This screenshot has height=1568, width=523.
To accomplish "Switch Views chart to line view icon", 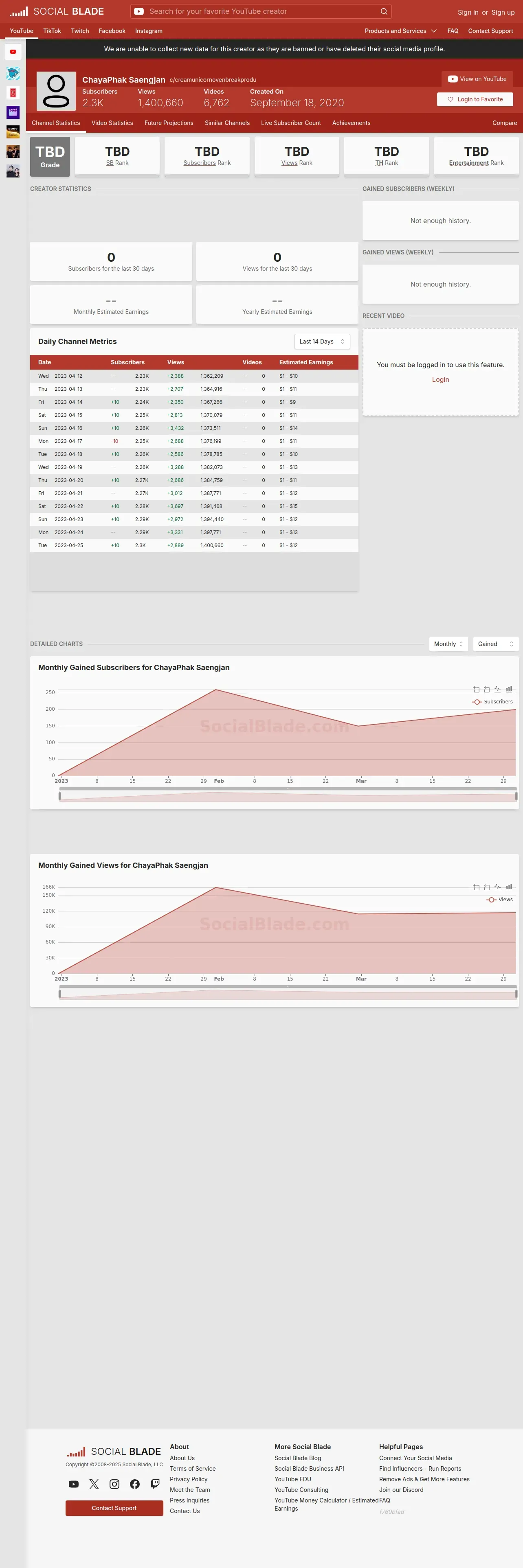I will coord(497,887).
